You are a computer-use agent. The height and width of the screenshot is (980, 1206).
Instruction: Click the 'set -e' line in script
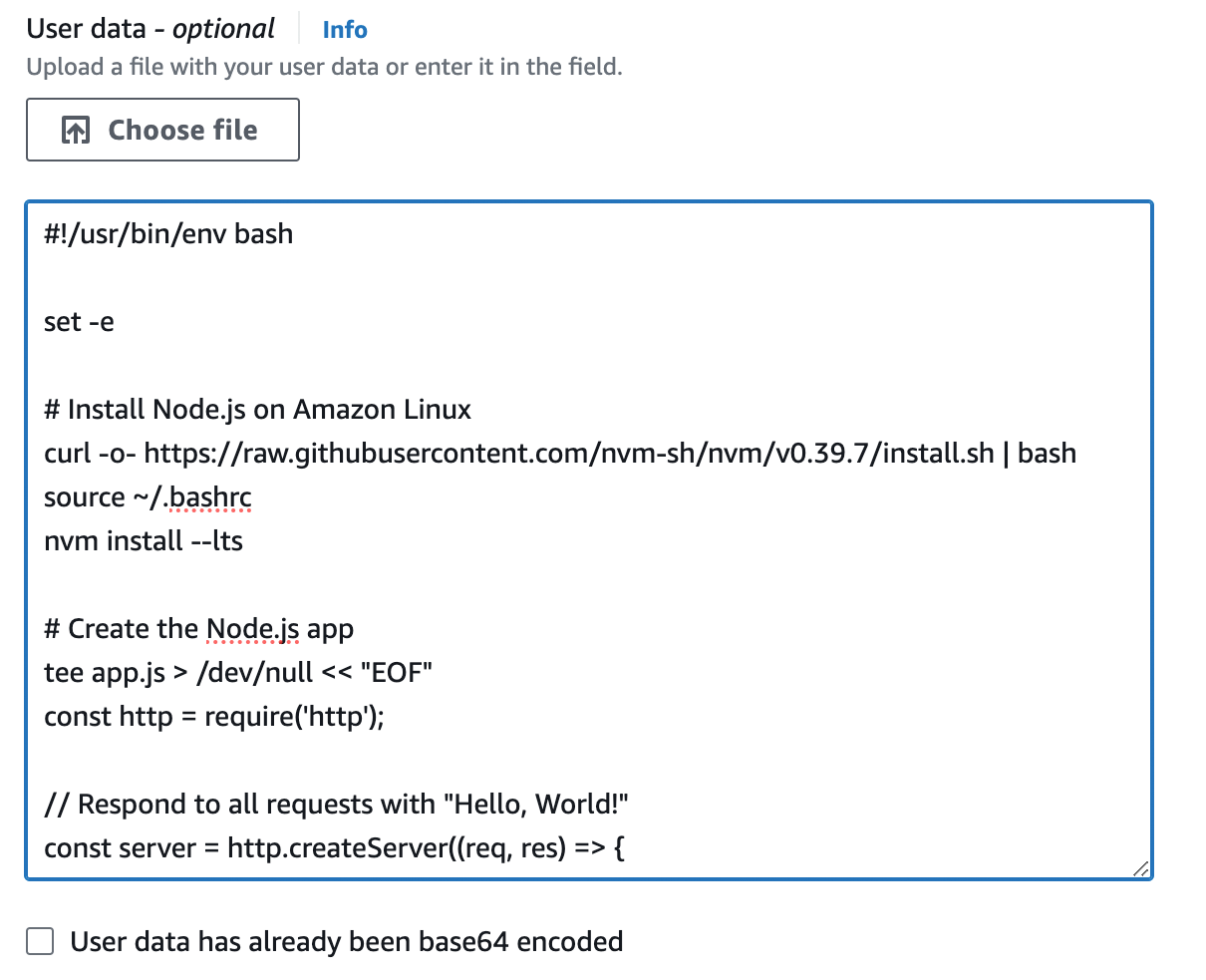point(79,322)
